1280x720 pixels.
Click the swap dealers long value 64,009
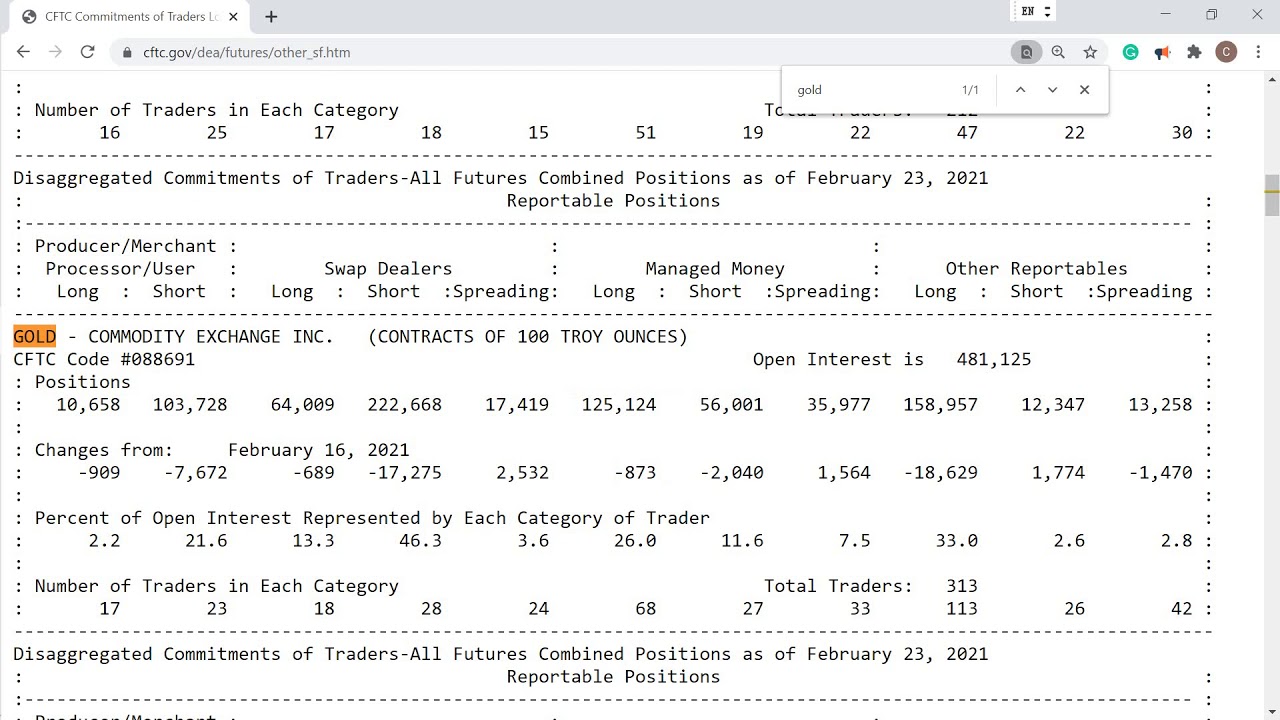(x=302, y=404)
